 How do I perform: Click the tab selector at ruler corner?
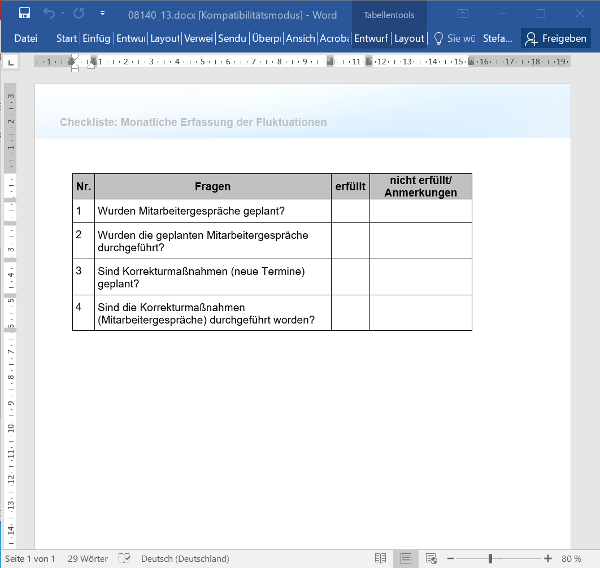(x=11, y=62)
